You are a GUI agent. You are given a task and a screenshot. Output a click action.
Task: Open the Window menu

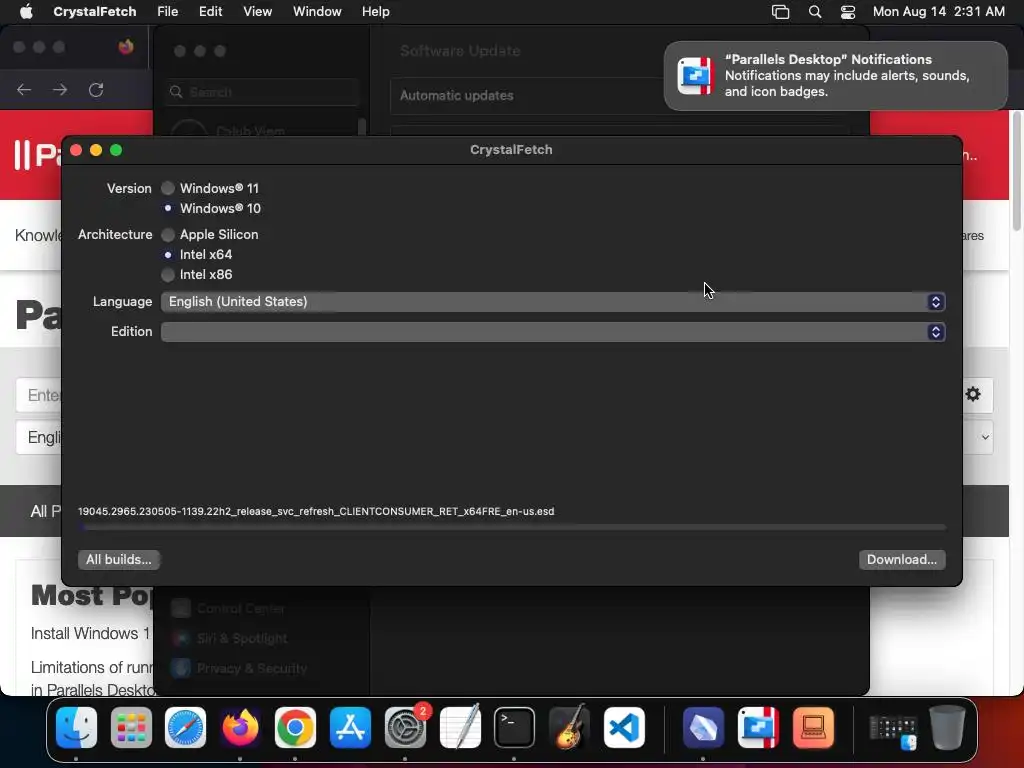pos(317,11)
